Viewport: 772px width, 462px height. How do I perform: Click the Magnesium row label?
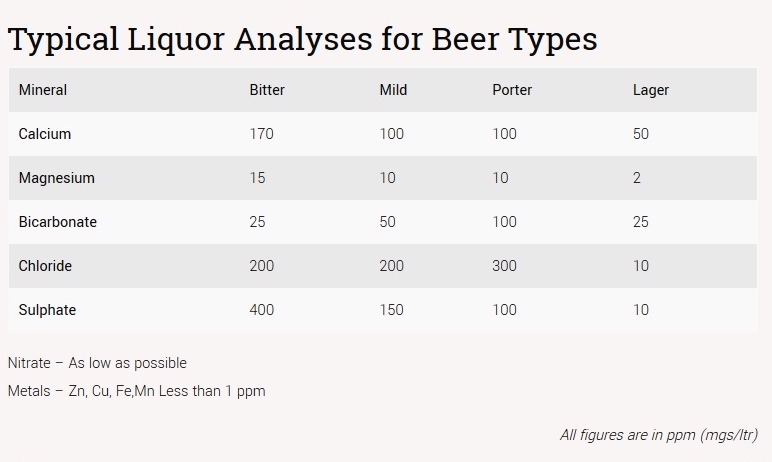point(57,178)
